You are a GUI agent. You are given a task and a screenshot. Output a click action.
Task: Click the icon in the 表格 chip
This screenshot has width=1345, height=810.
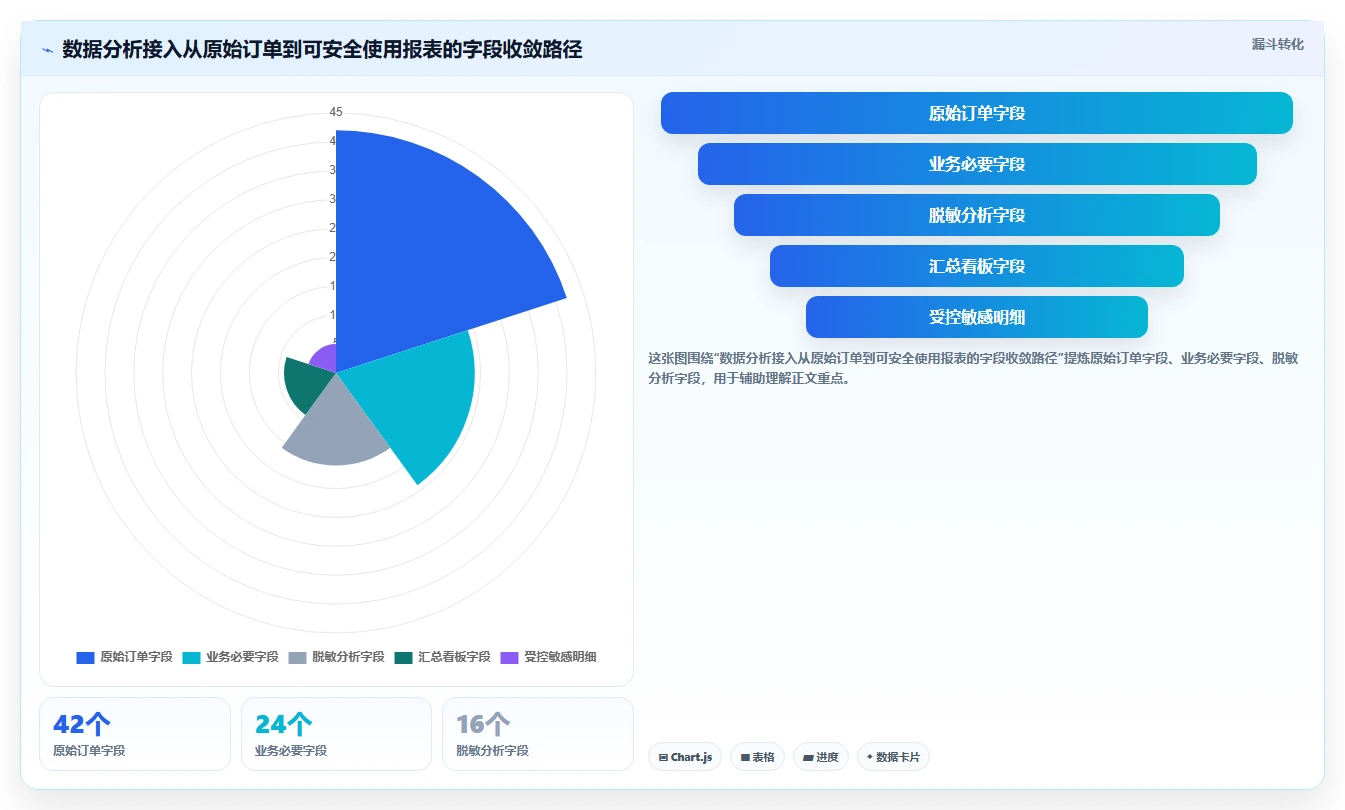click(745, 758)
